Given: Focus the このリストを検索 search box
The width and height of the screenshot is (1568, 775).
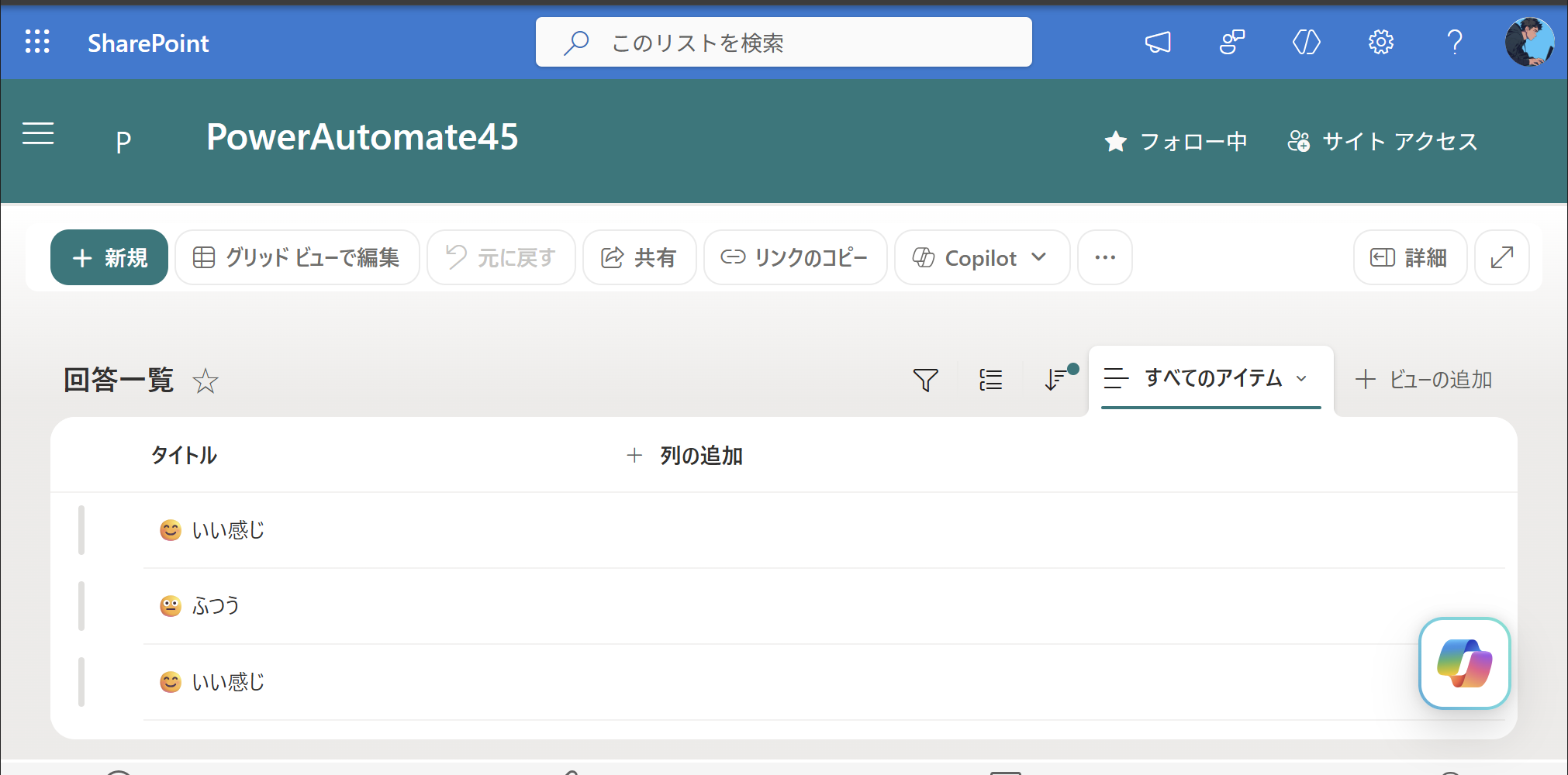Looking at the screenshot, I should (x=783, y=42).
